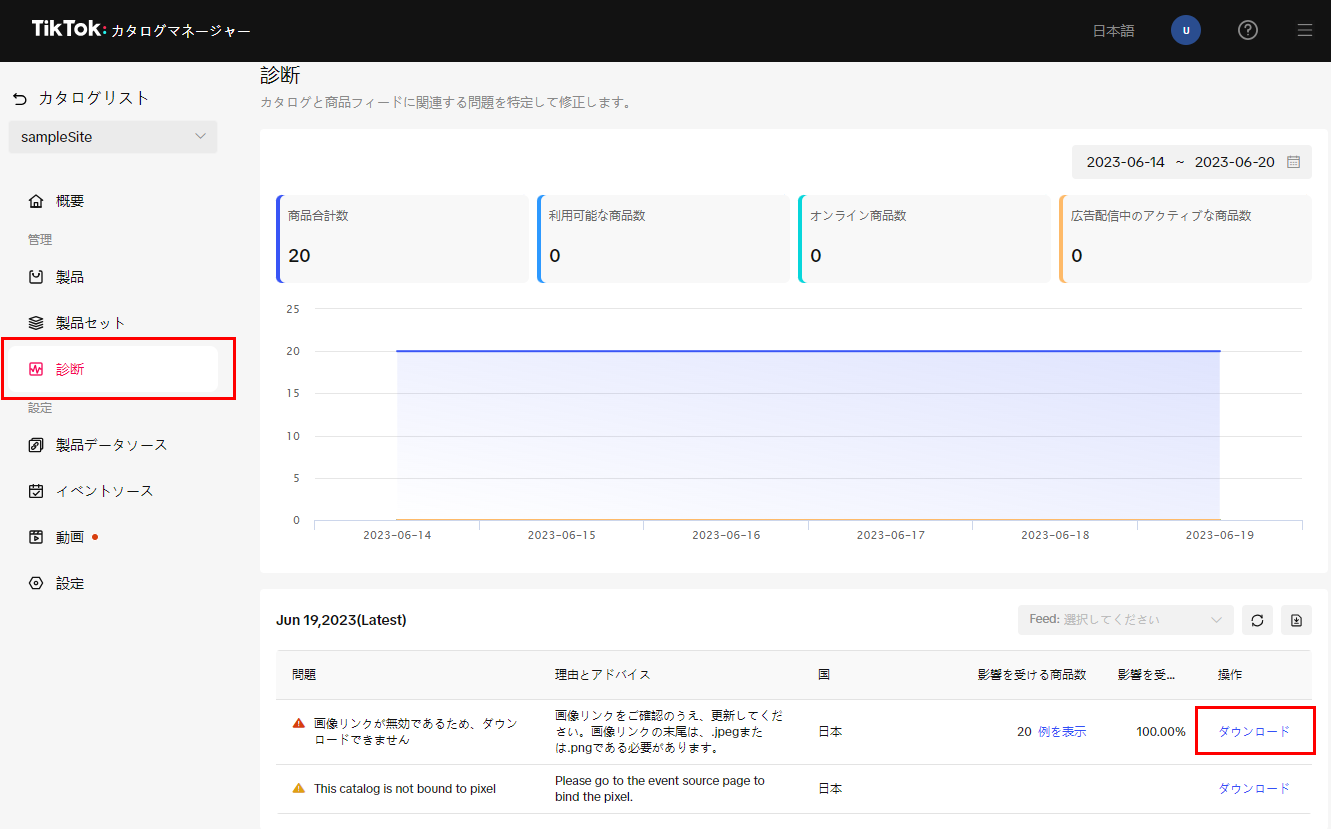Click the refresh icon button
This screenshot has width=1331, height=829.
[1258, 620]
